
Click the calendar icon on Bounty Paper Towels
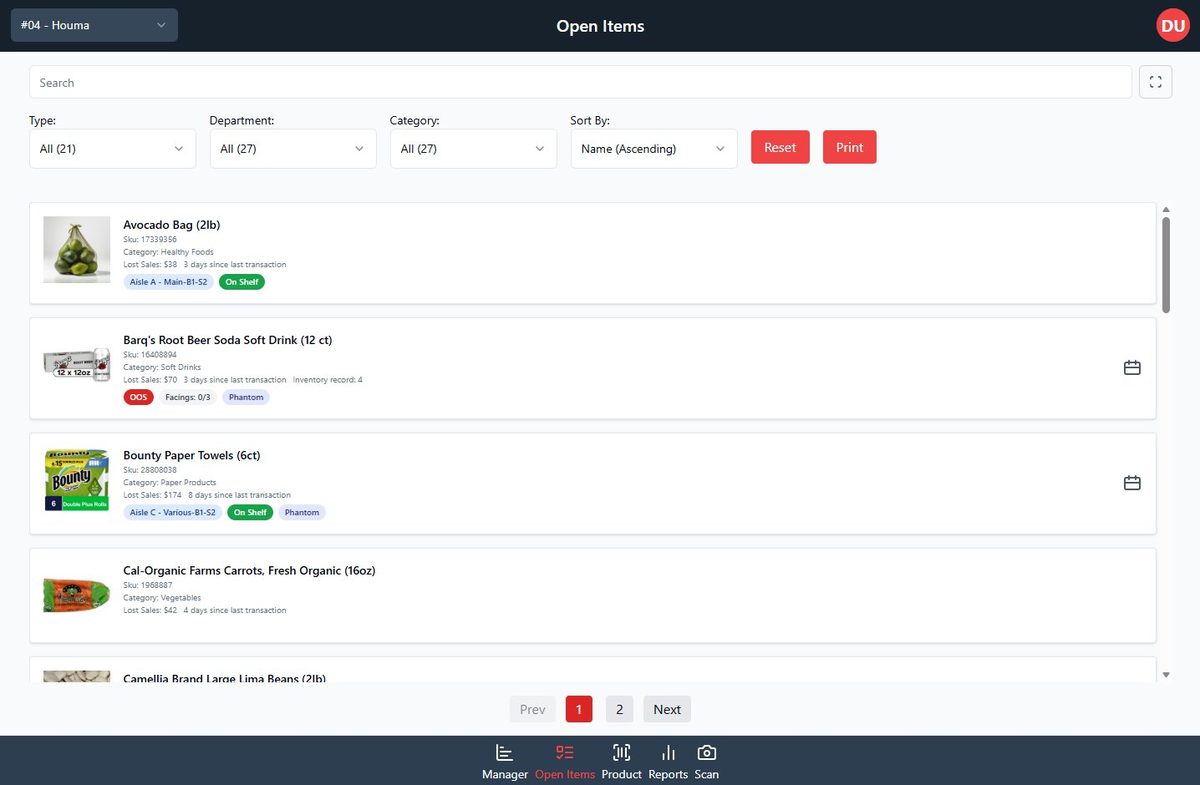1131,482
